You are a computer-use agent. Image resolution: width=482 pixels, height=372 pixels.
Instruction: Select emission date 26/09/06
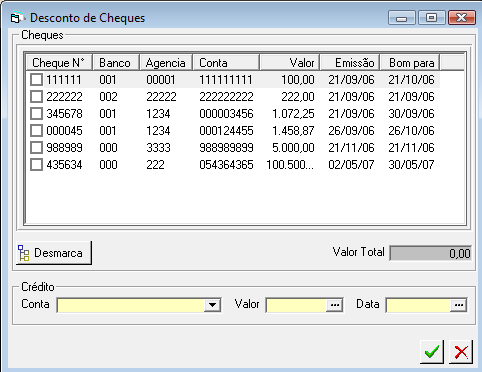point(351,131)
